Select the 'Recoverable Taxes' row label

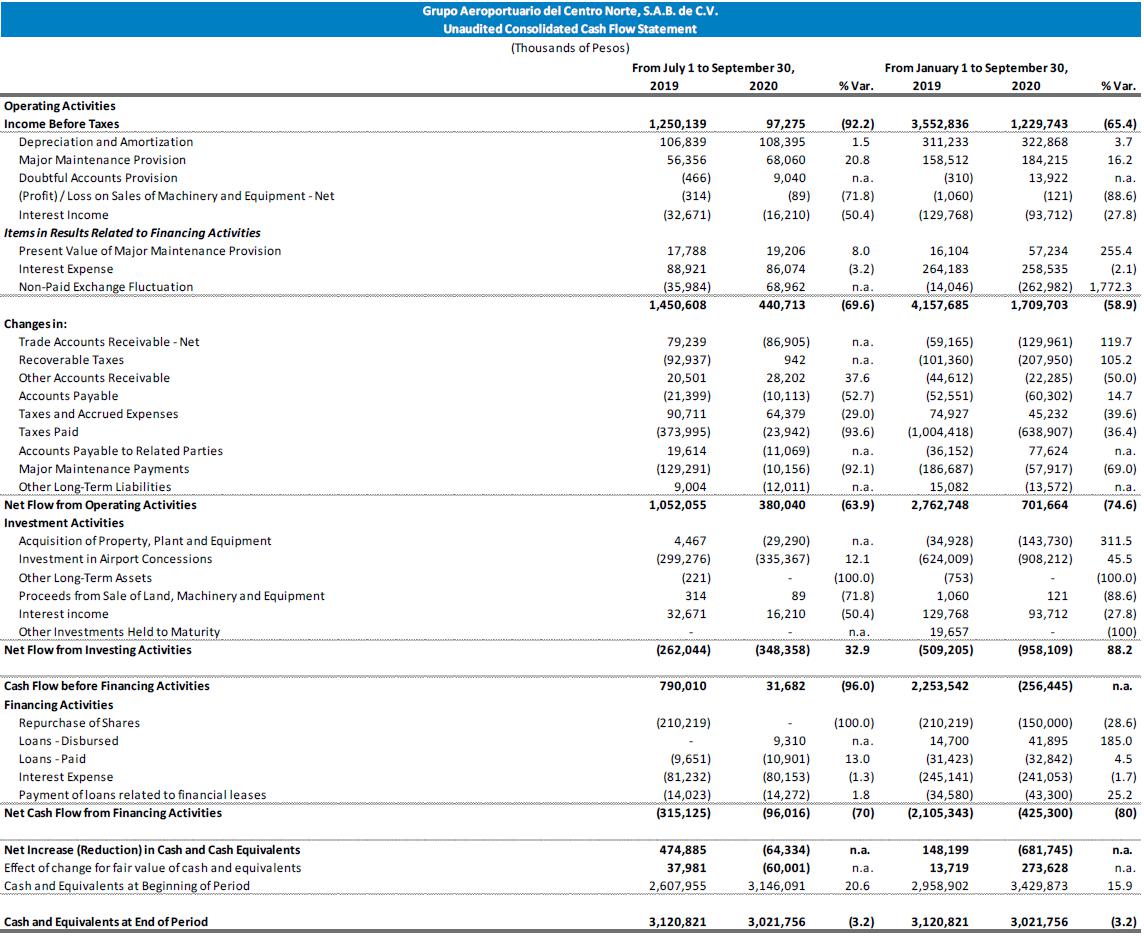click(x=71, y=360)
